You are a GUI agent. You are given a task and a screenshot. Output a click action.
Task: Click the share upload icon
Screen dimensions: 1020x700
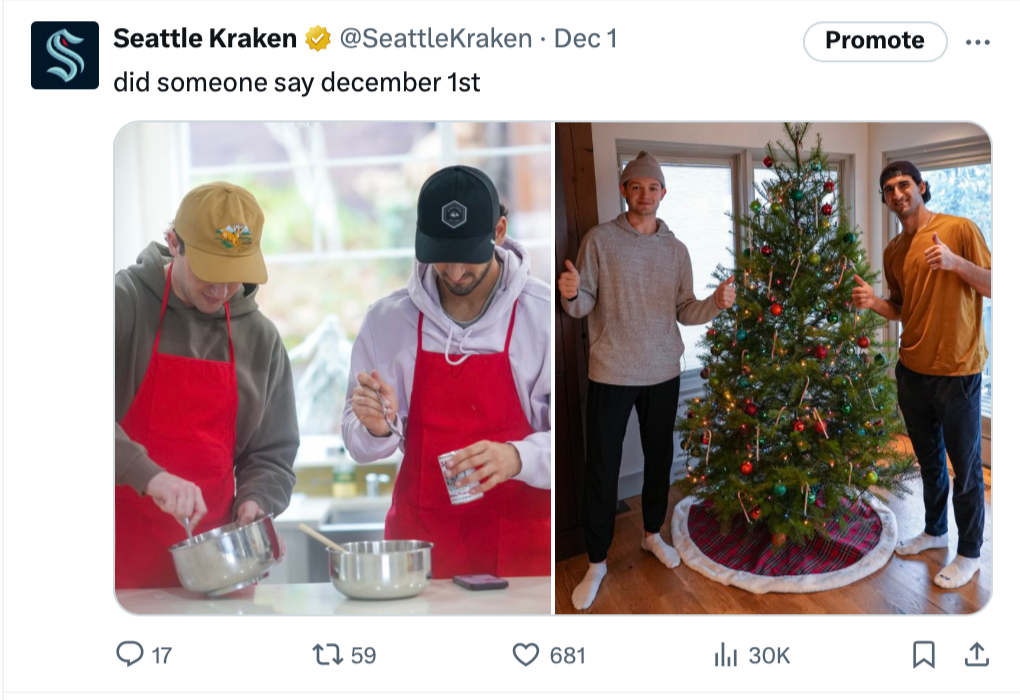point(976,654)
